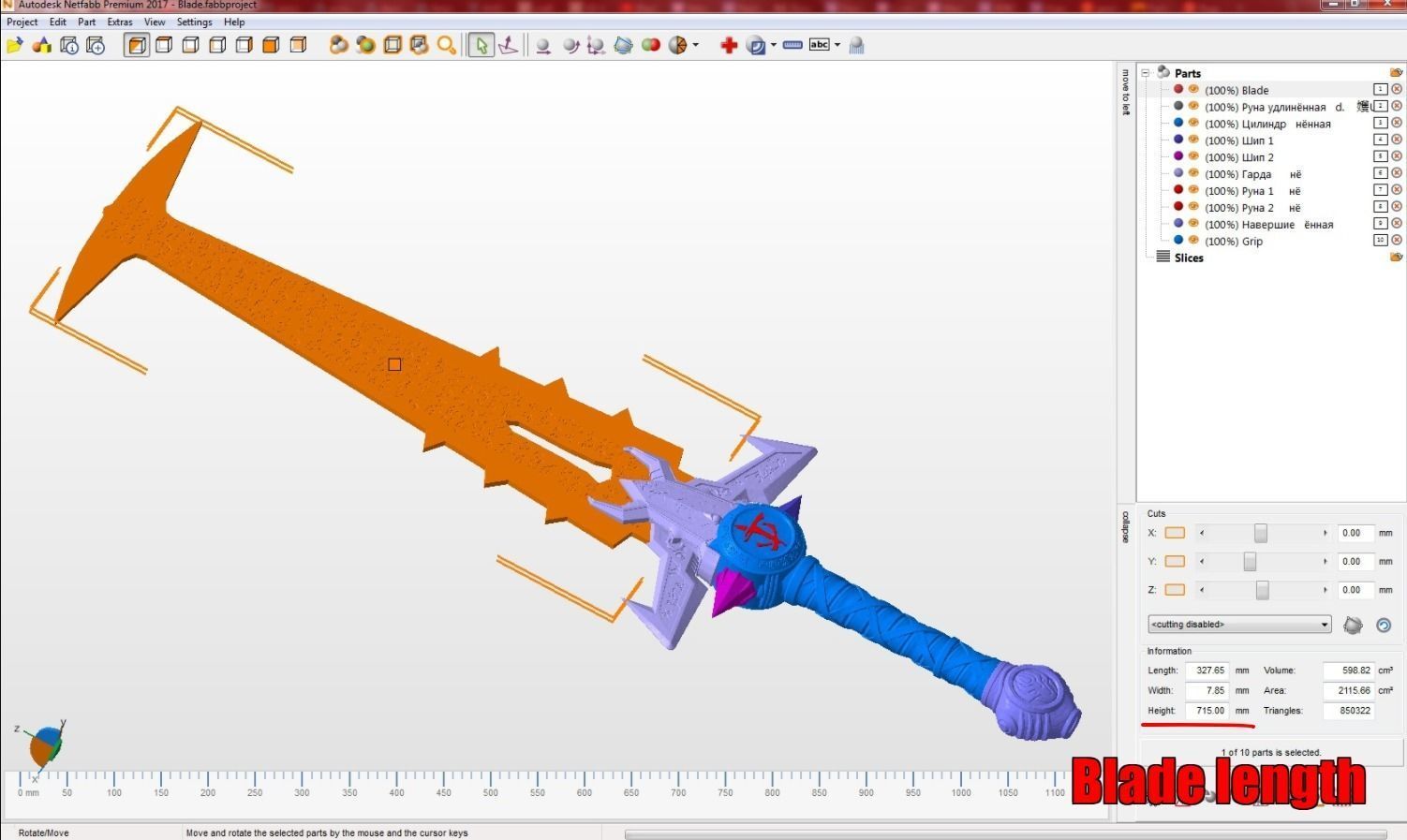This screenshot has height=840, width=1407.
Task: Click the X cut value input field
Action: coord(1355,533)
